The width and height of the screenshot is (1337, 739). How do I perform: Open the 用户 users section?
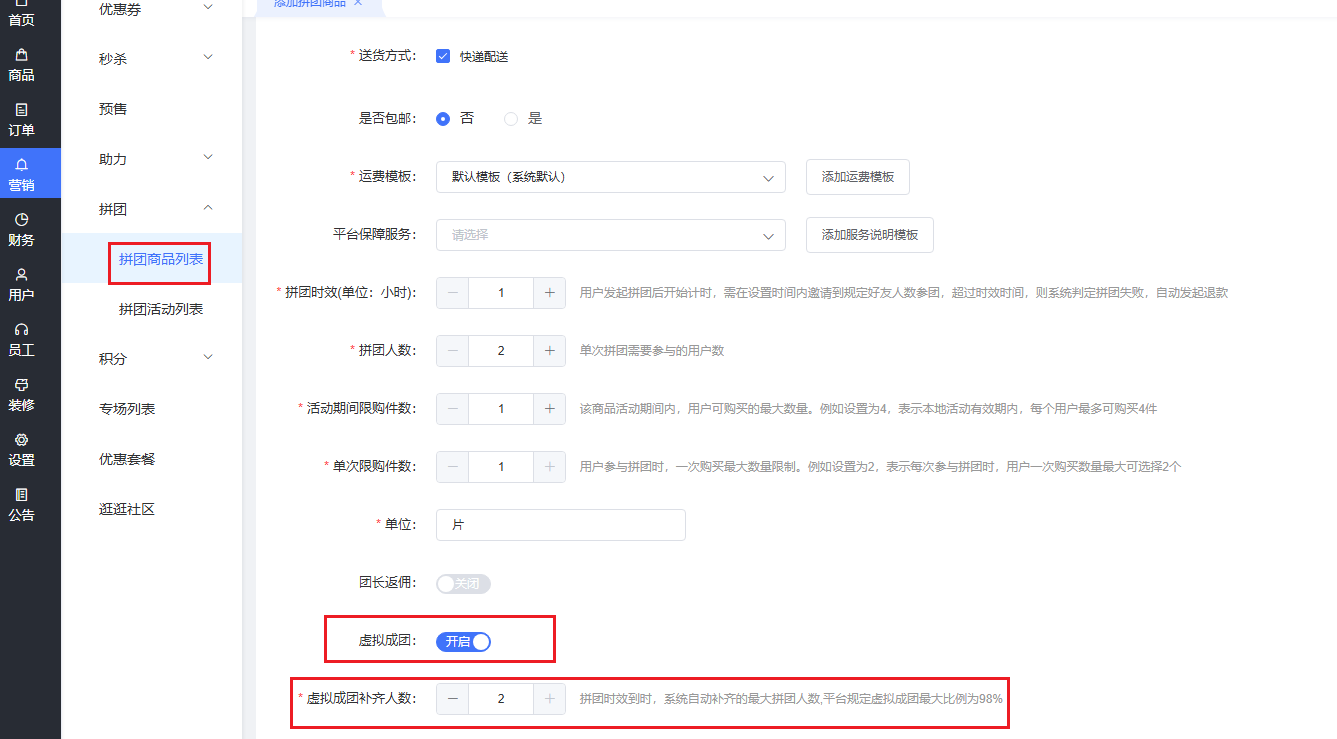coord(21,284)
